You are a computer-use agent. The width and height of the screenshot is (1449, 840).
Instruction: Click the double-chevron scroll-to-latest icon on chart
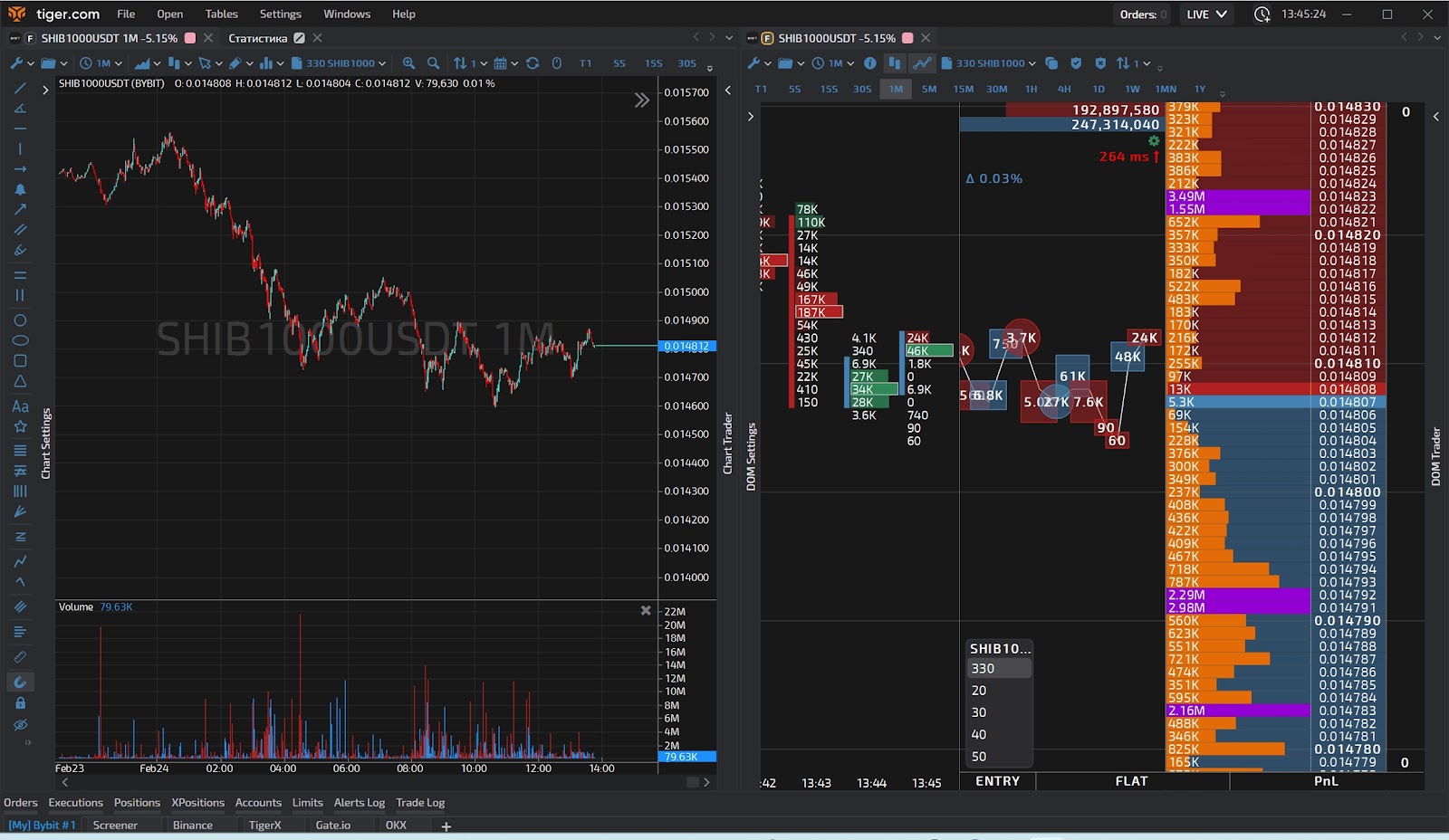click(x=642, y=100)
